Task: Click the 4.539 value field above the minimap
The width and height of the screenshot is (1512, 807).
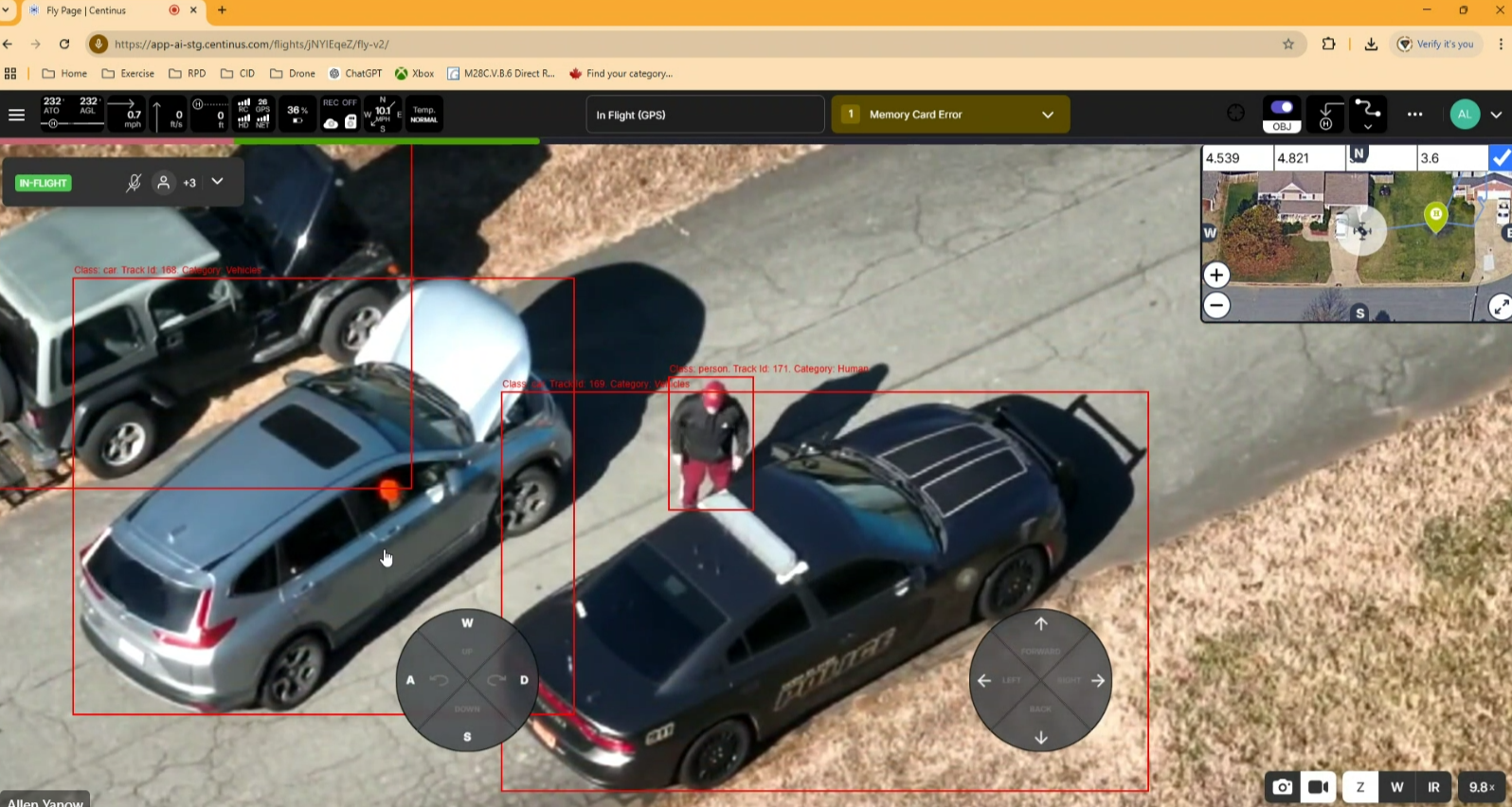Action: pos(1235,158)
